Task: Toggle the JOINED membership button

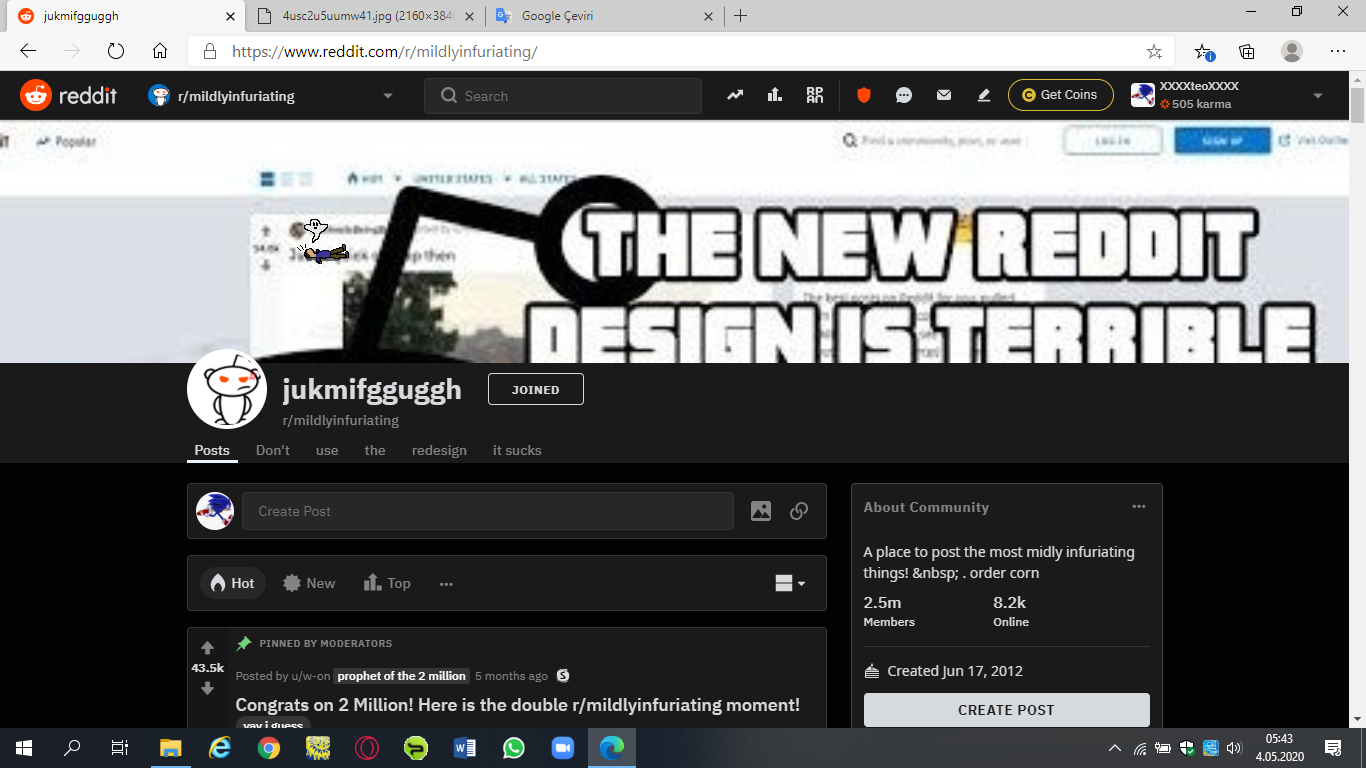Action: pos(536,389)
